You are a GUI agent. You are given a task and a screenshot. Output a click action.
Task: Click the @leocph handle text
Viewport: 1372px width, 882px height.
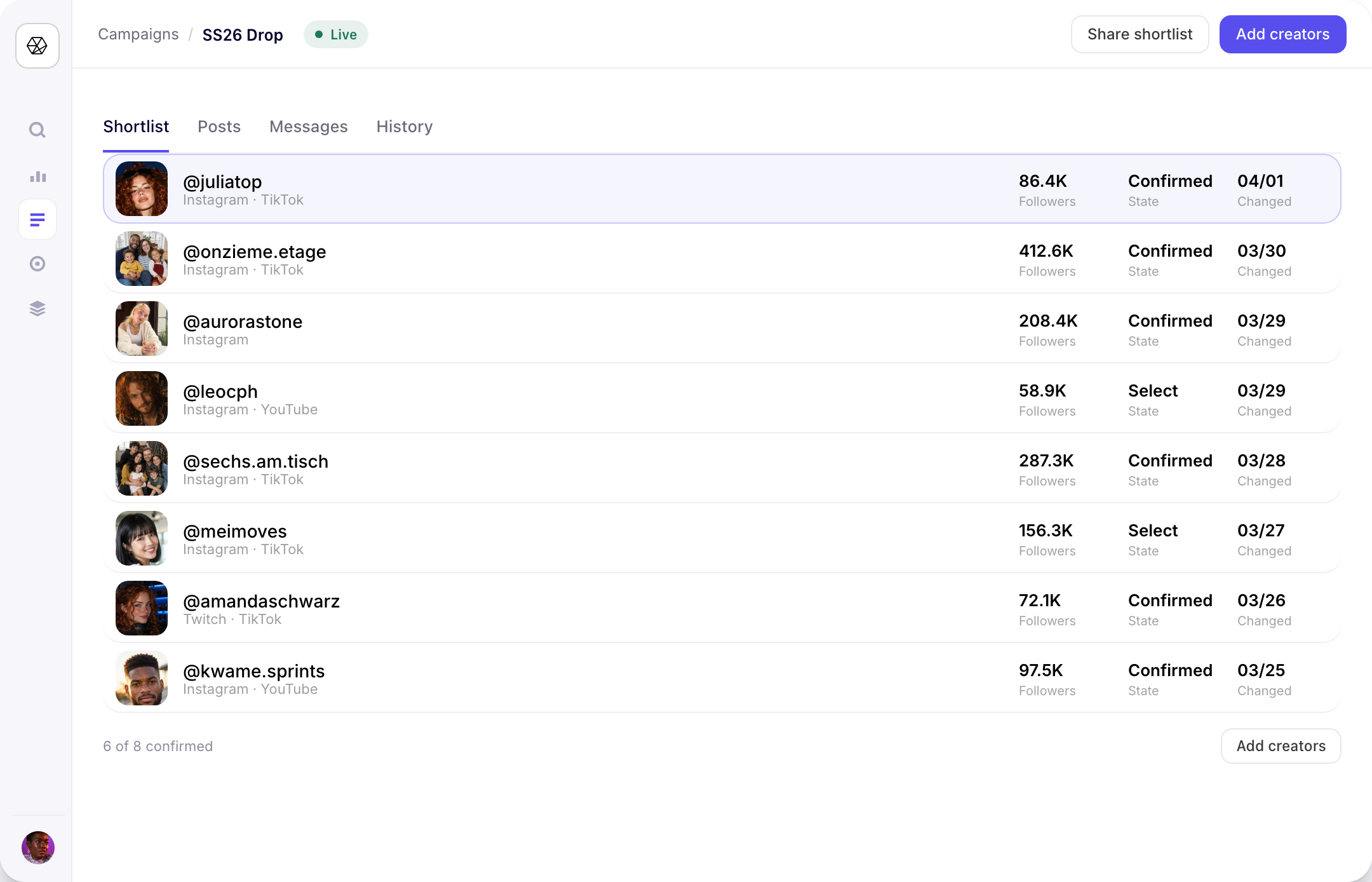coord(220,391)
